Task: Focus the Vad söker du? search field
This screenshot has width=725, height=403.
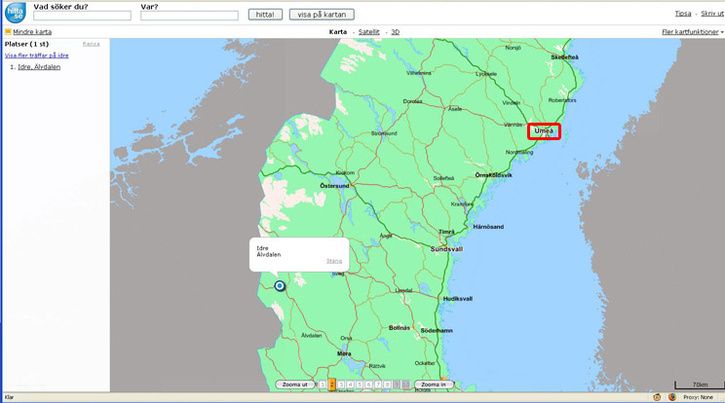Action: [x=82, y=16]
